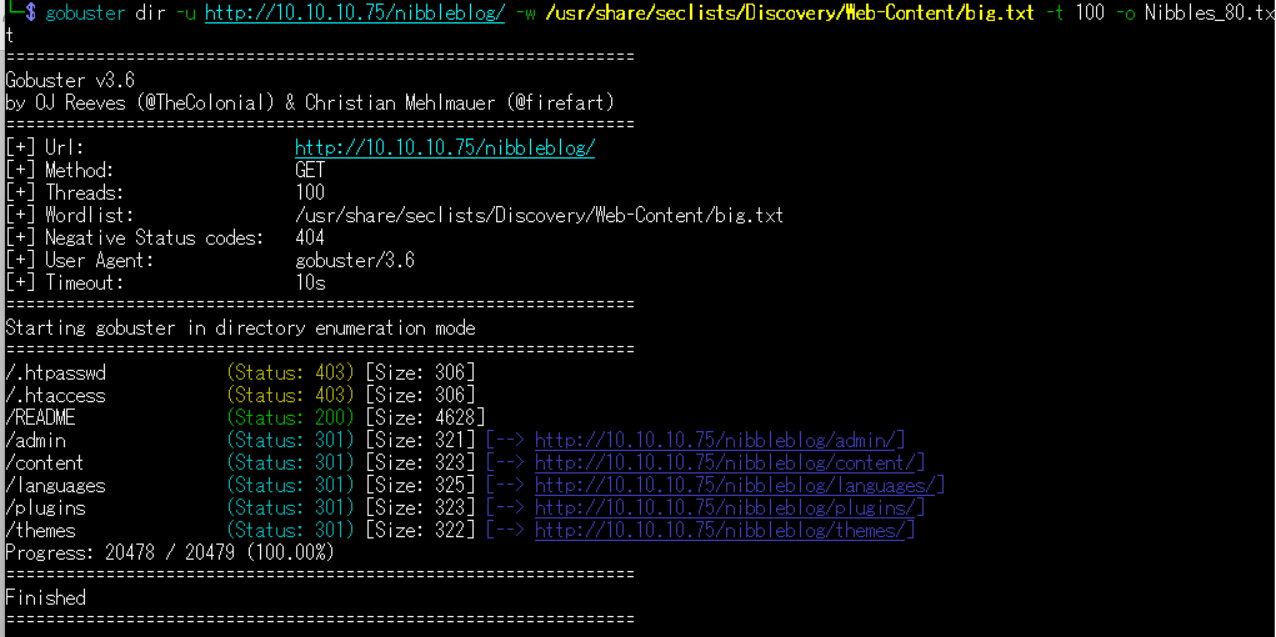Viewport: 1276px width, 637px height.
Task: Click the Progress 20478 / 20479 line
Action: 169,553
